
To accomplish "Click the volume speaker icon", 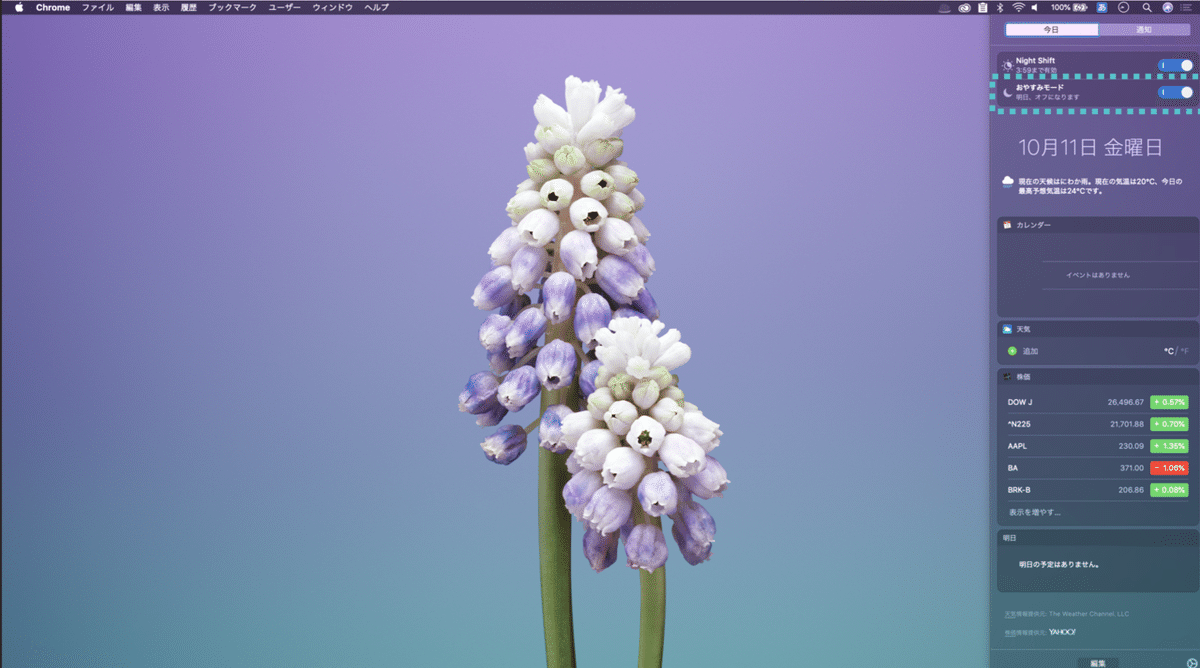I will (x=1036, y=7).
